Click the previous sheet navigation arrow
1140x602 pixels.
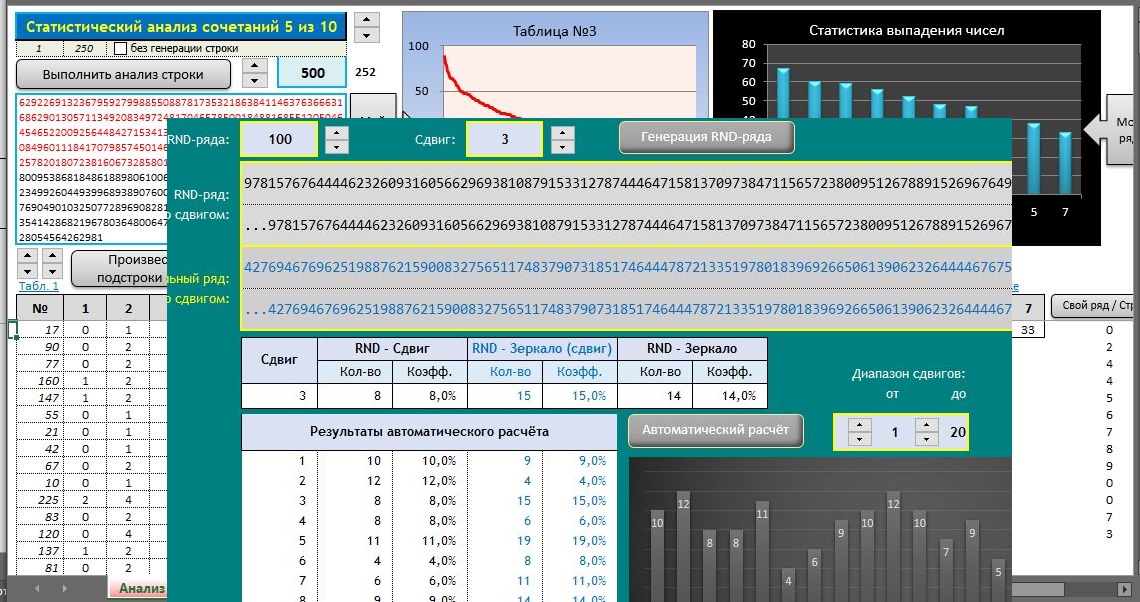(37, 588)
